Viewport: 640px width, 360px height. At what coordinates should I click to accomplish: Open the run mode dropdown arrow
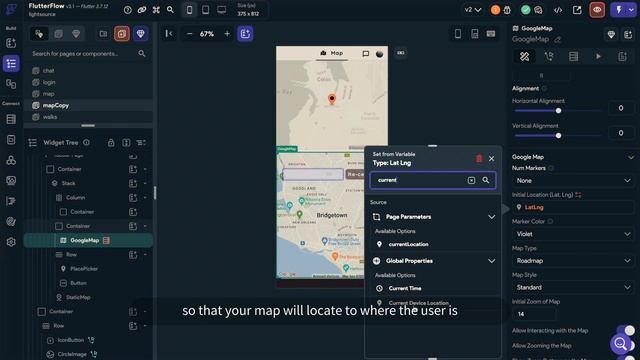pos(631,10)
